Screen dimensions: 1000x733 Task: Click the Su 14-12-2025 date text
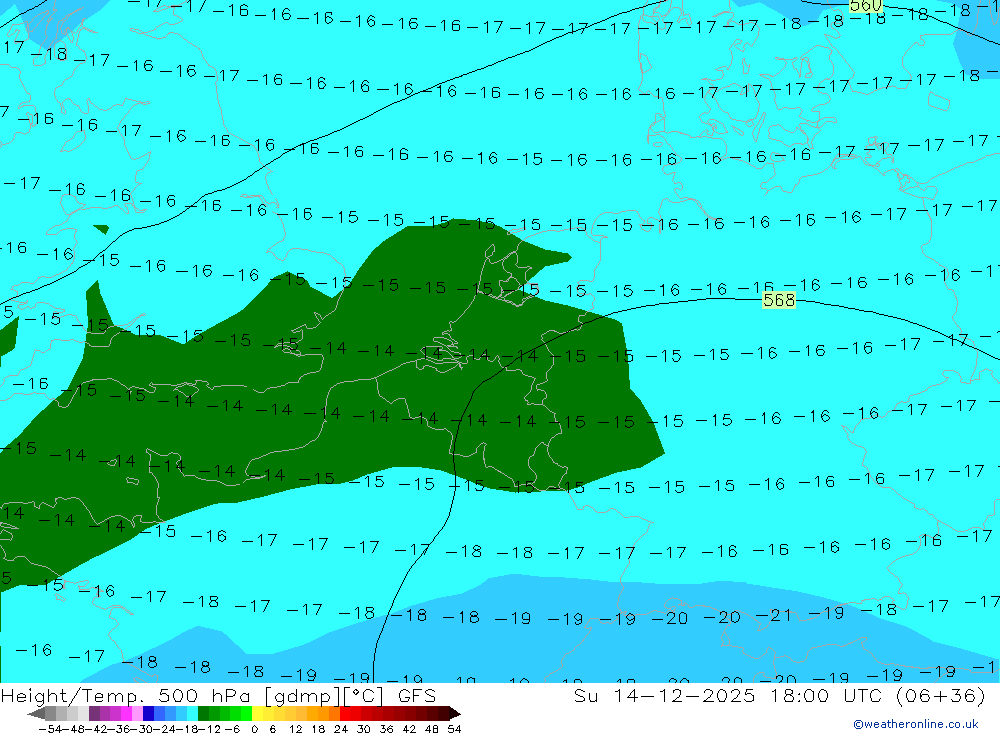pyautogui.click(x=664, y=696)
